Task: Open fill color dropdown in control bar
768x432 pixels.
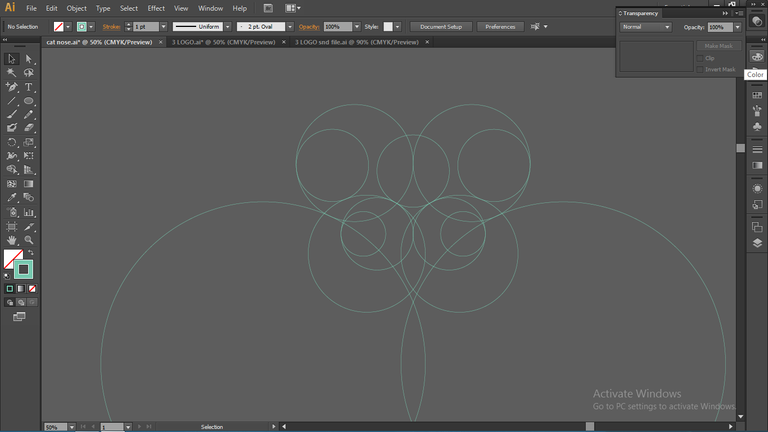Action: click(x=68, y=27)
